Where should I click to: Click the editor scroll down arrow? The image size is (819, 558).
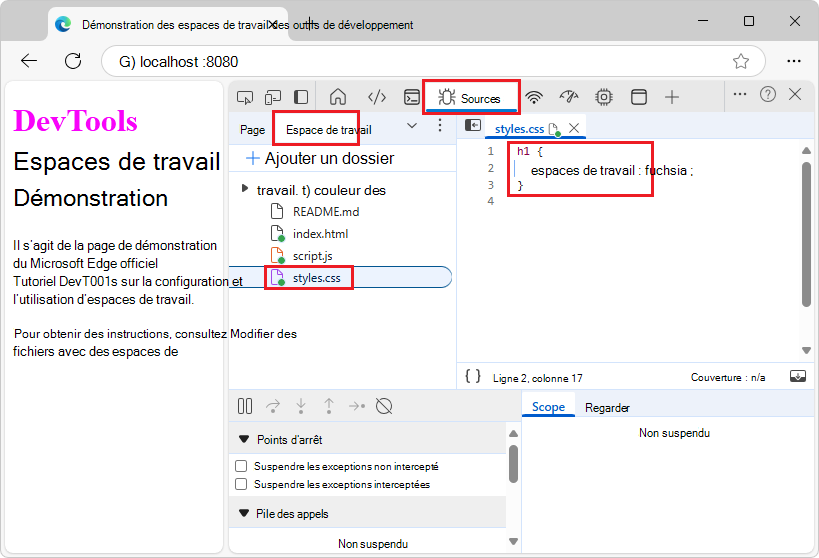tap(806, 350)
